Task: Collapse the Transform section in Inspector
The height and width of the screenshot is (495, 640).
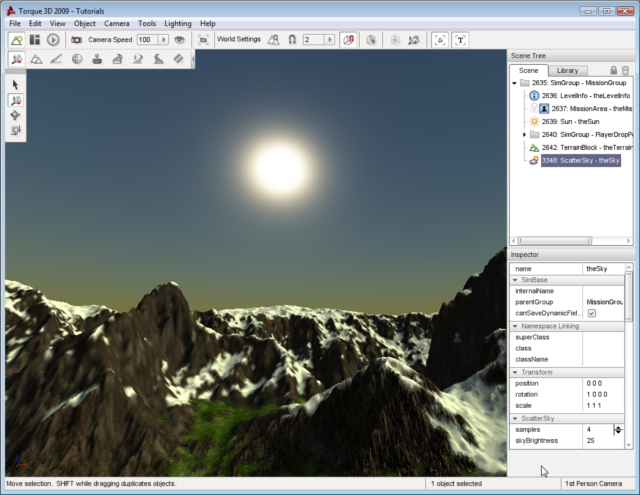Action: click(515, 372)
